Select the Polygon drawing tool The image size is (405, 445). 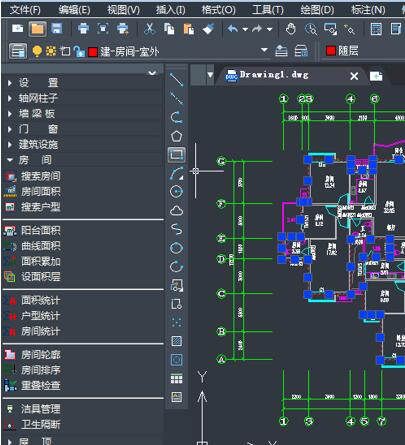coord(176,136)
